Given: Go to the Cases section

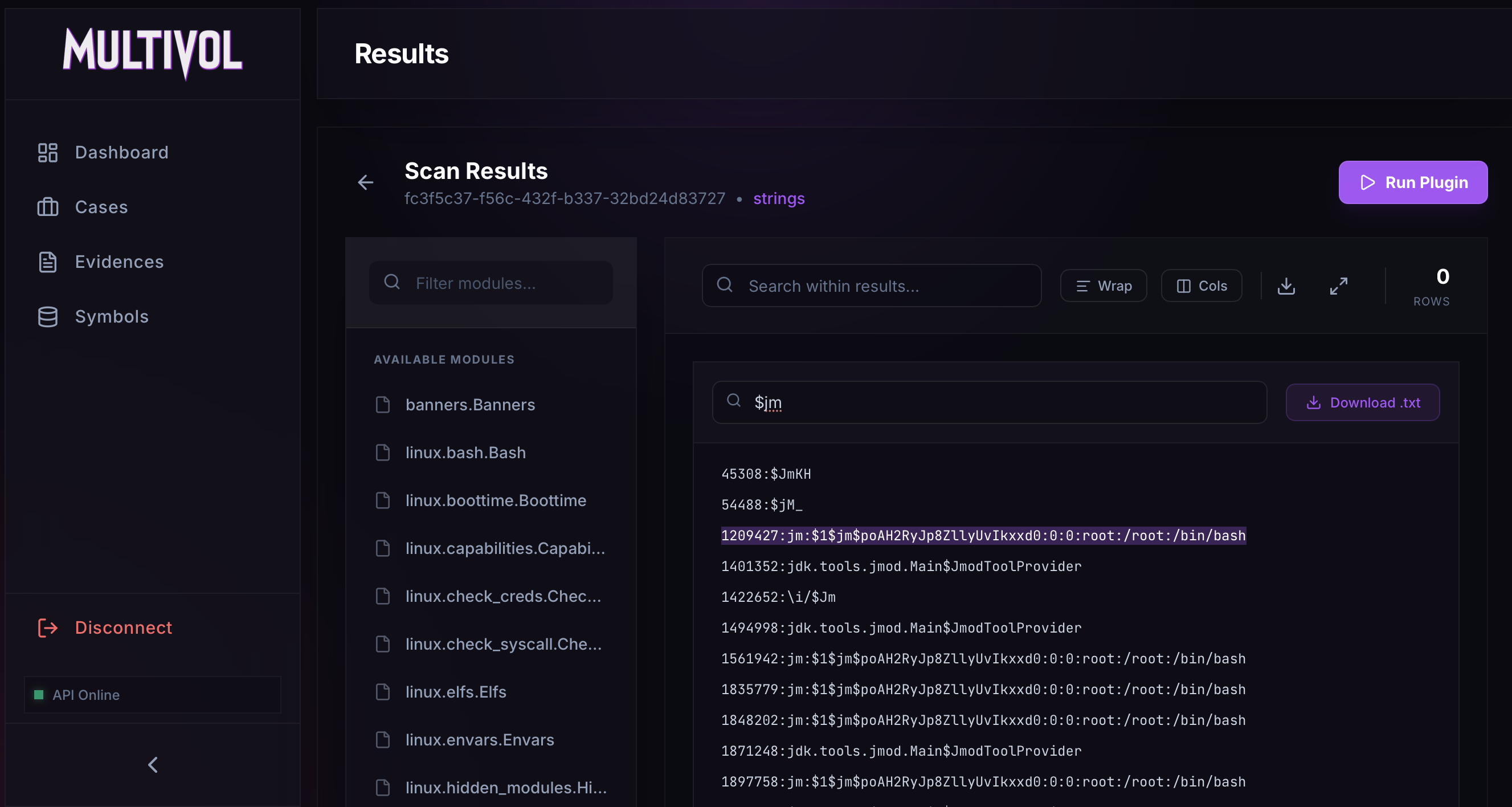Looking at the screenshot, I should [x=101, y=207].
